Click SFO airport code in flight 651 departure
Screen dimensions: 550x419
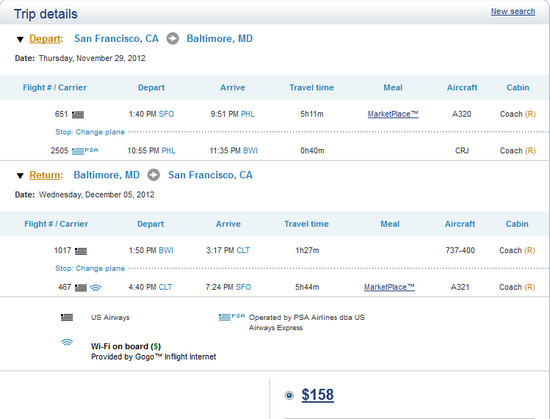166,114
